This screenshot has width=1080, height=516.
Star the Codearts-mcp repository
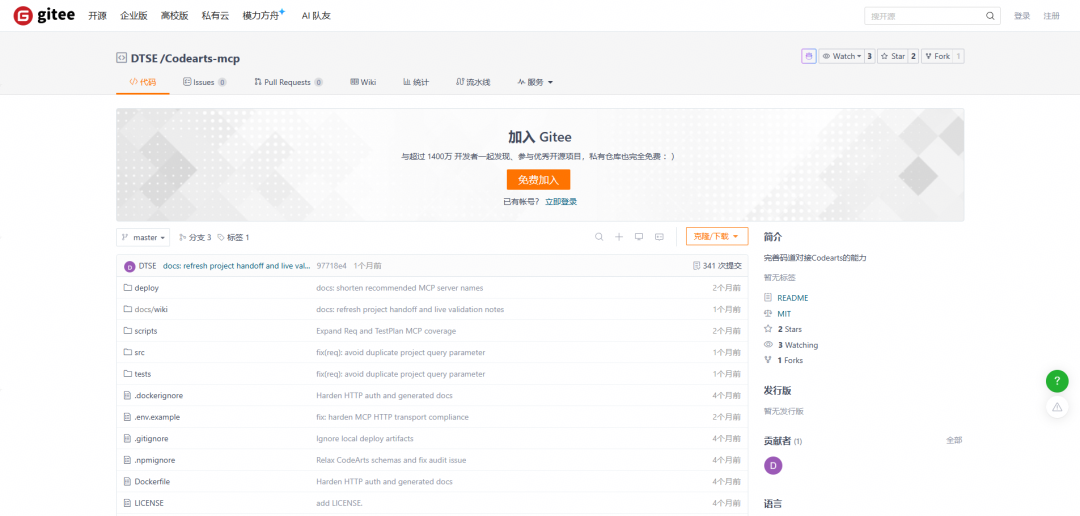[893, 56]
